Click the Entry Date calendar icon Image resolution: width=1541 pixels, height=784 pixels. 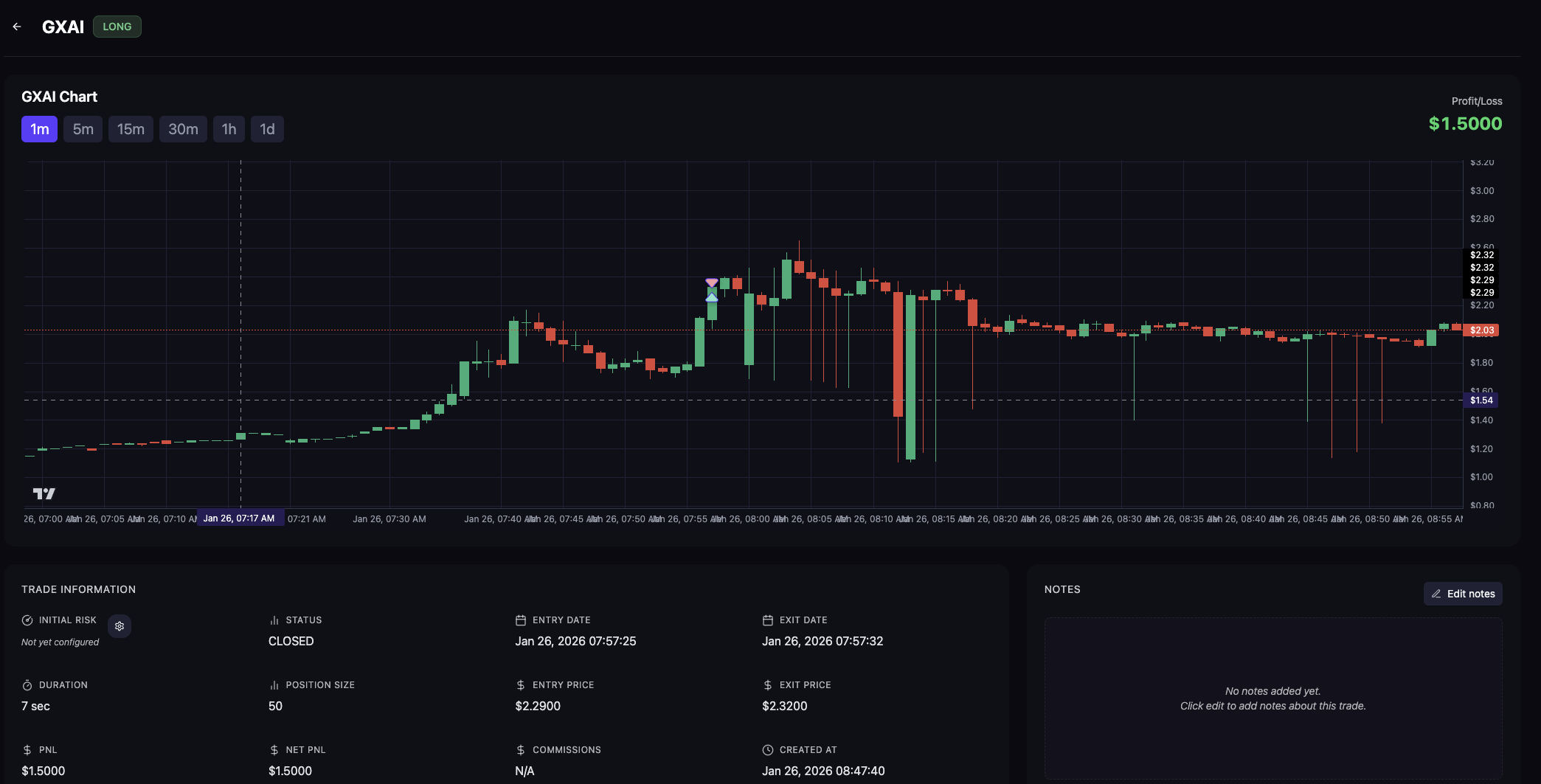[x=521, y=620]
